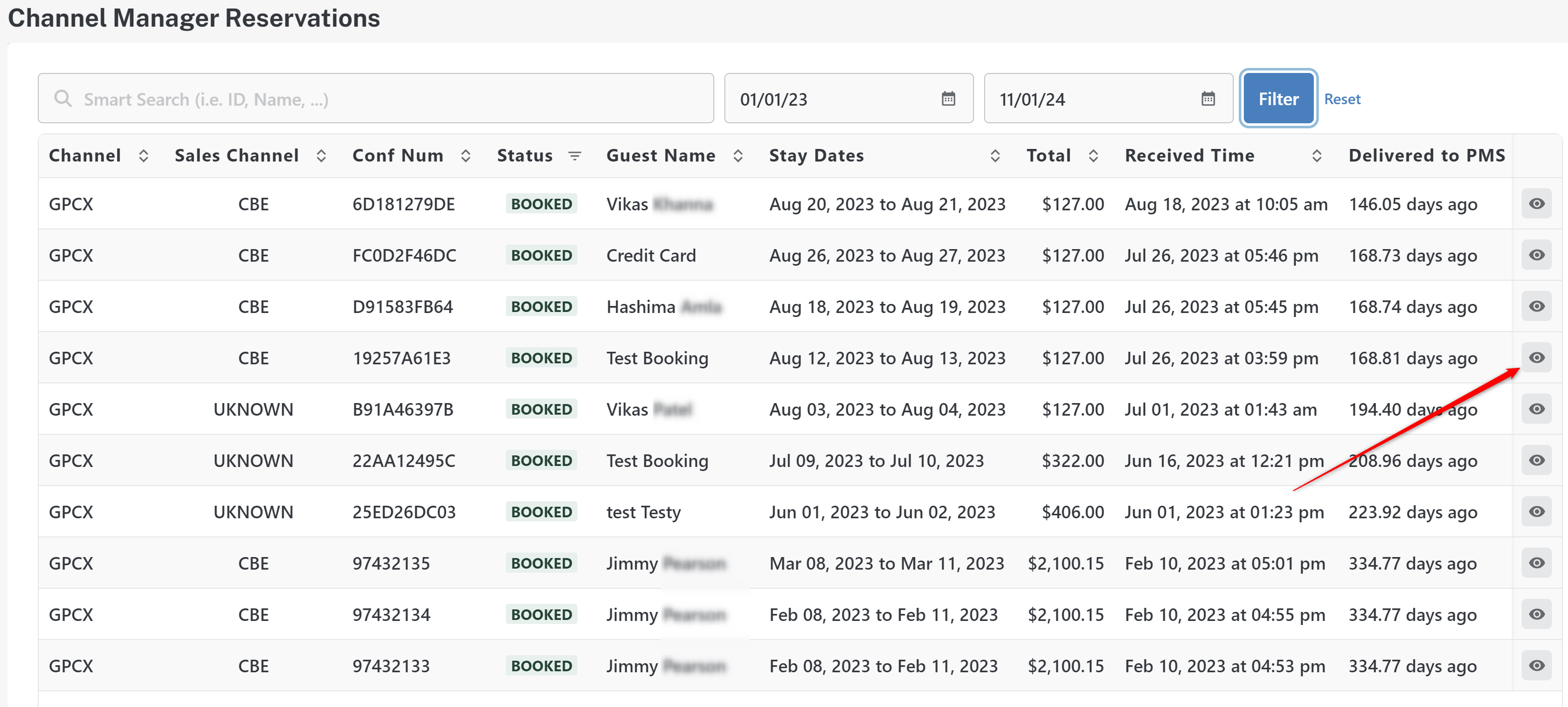Click received time Feb 10, 2023 at 04:55 pm
1568x707 pixels.
tap(1225, 614)
